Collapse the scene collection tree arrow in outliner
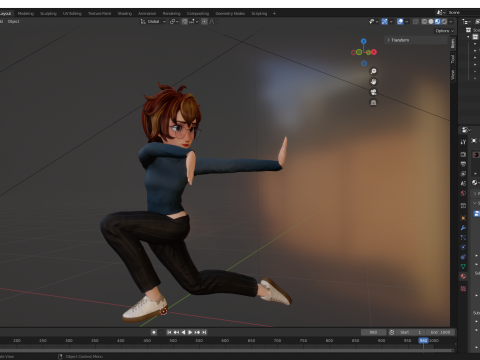Screen dimensions: 480x360 pyautogui.click(x=468, y=37)
